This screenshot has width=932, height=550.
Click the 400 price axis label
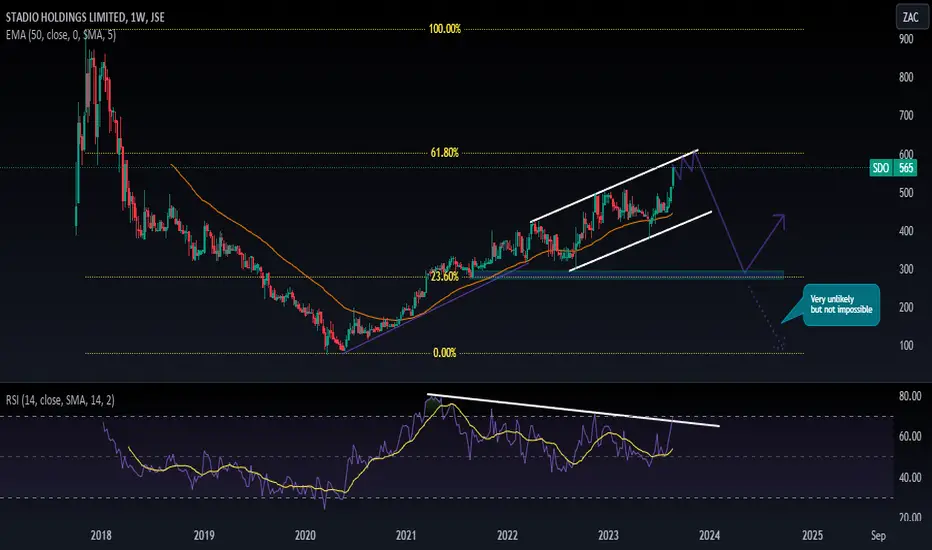(906, 231)
